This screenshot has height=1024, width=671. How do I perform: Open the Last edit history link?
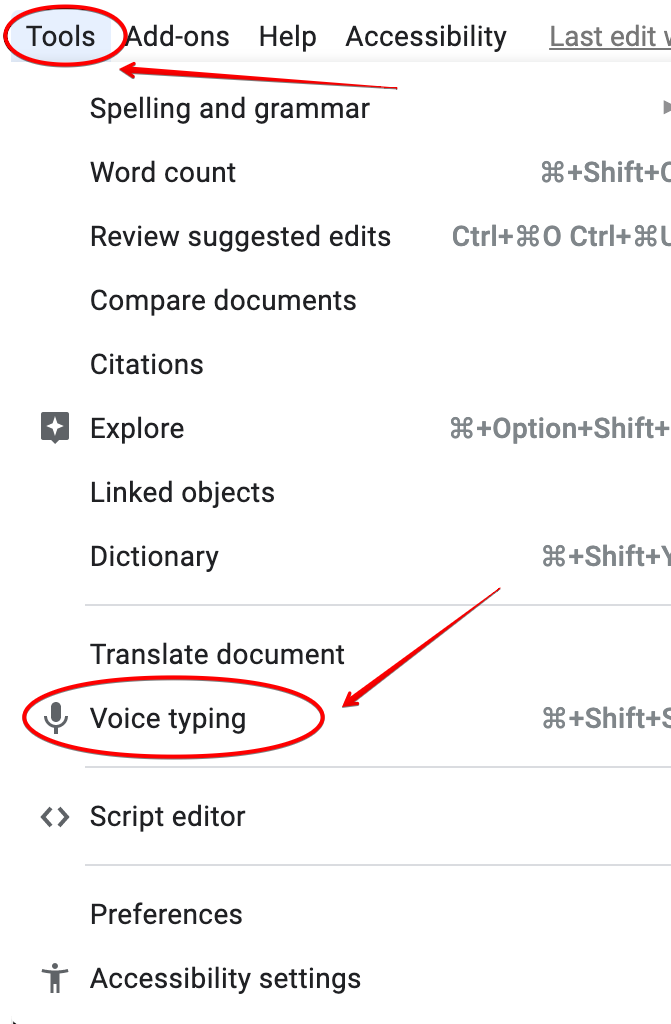point(609,37)
